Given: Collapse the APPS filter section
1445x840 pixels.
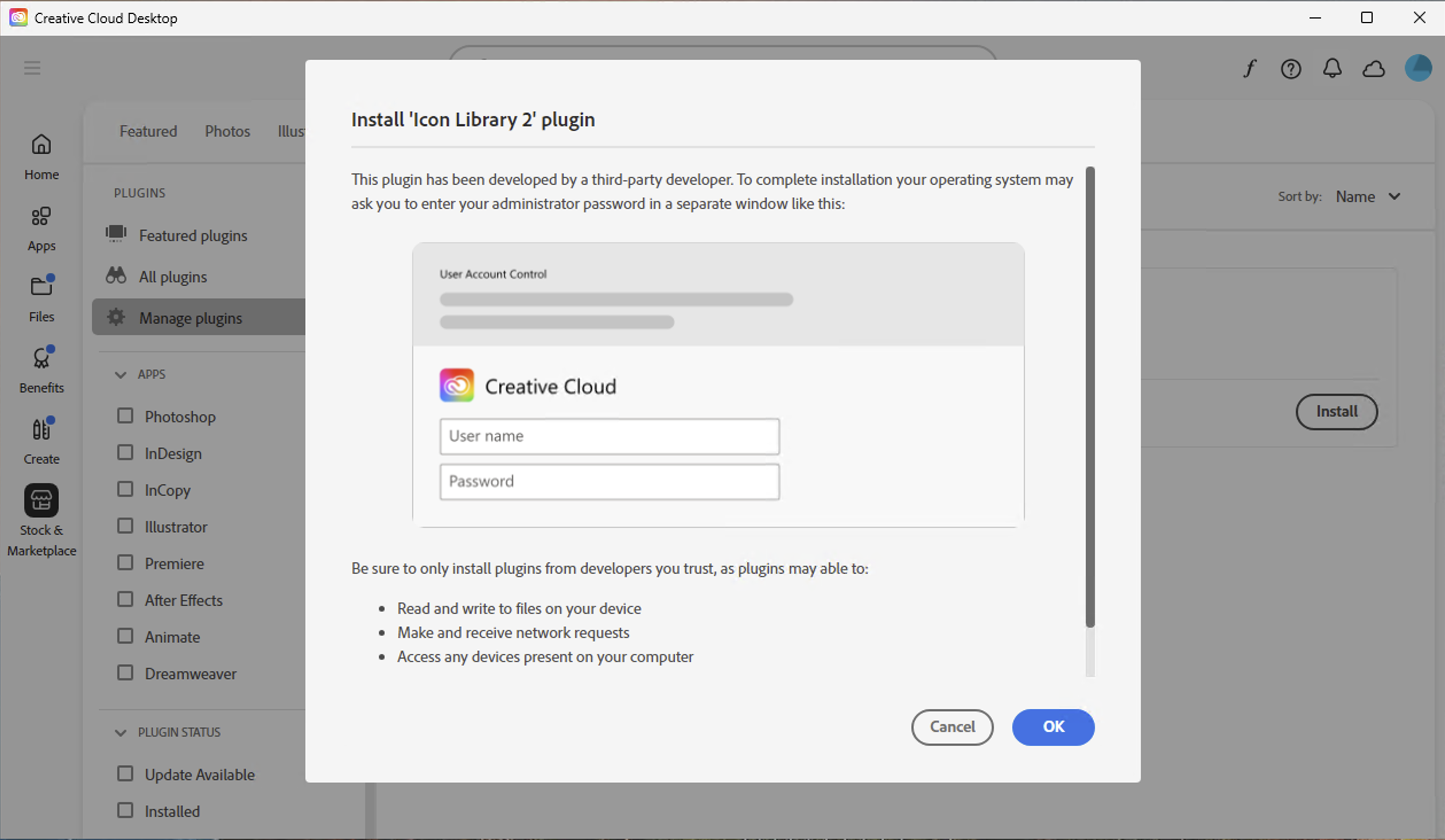Looking at the screenshot, I should click(x=121, y=375).
